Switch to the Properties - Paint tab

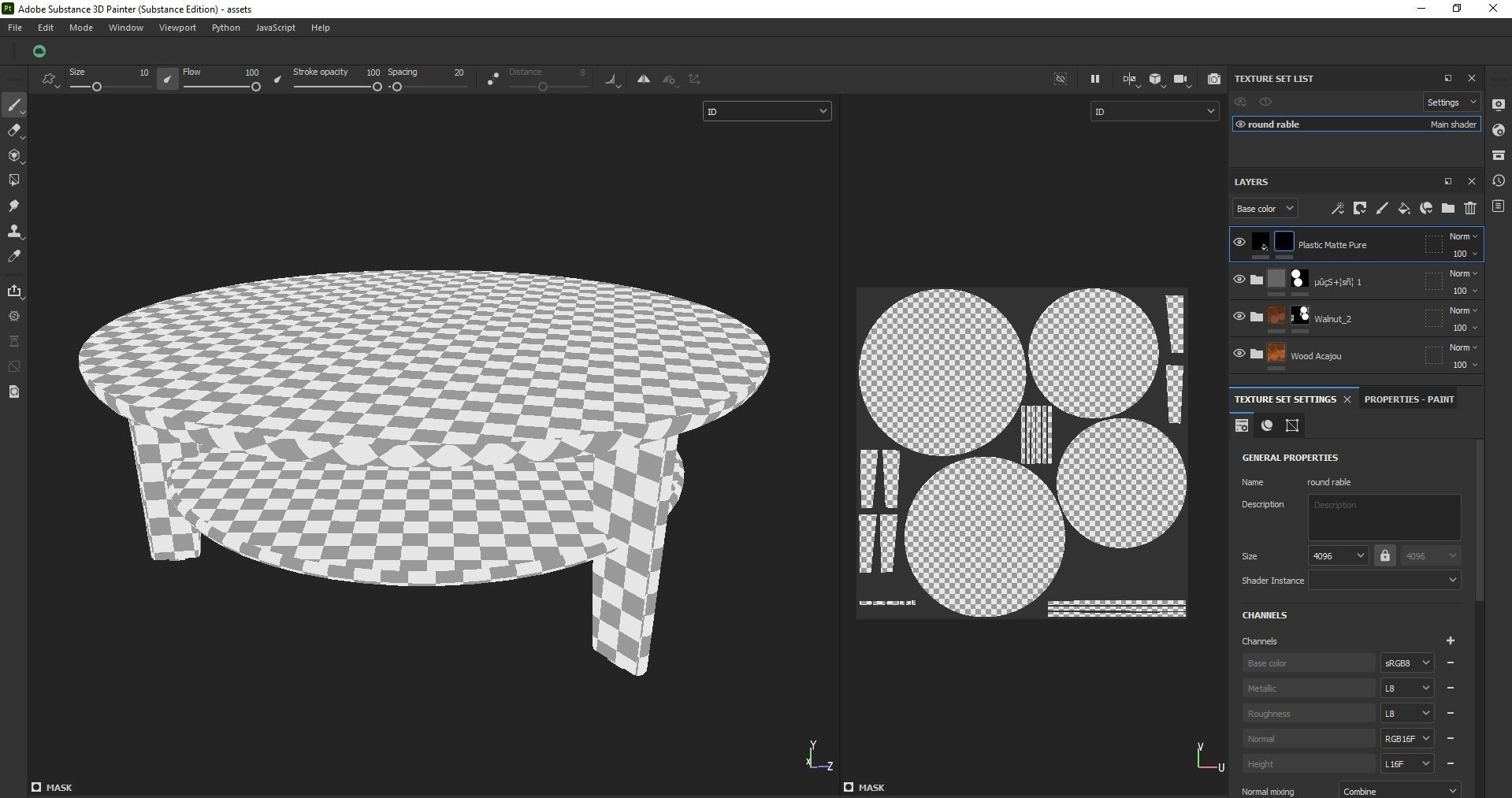tap(1408, 399)
